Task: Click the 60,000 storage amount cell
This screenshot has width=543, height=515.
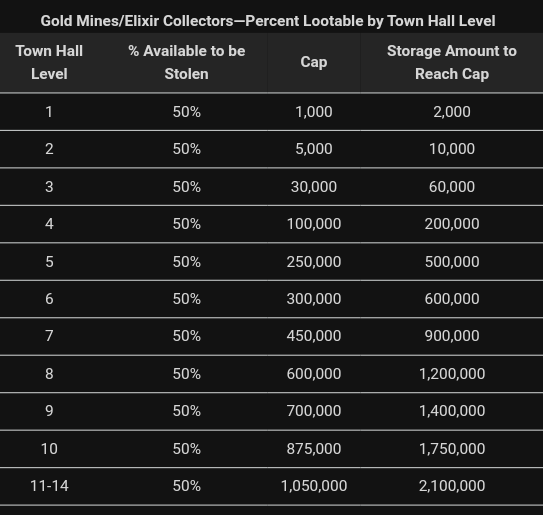Action: coord(452,187)
